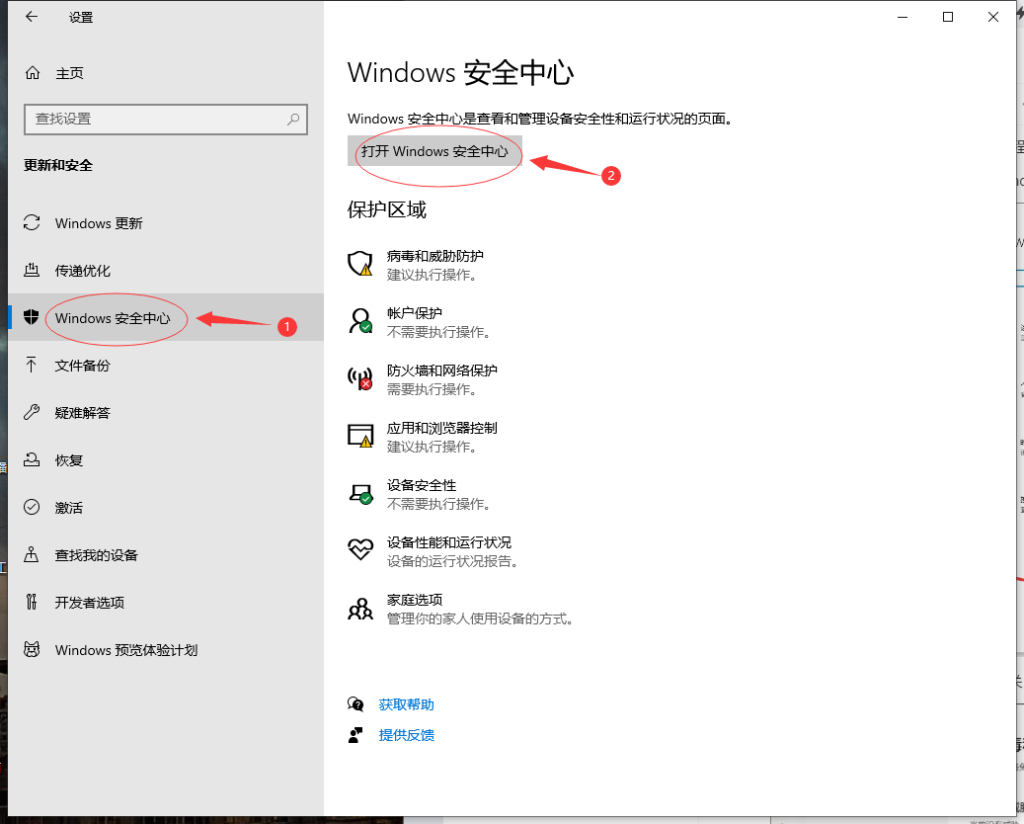Click the 恢复 recovery icon
Viewport: 1024px width, 824px height.
click(x=31, y=460)
